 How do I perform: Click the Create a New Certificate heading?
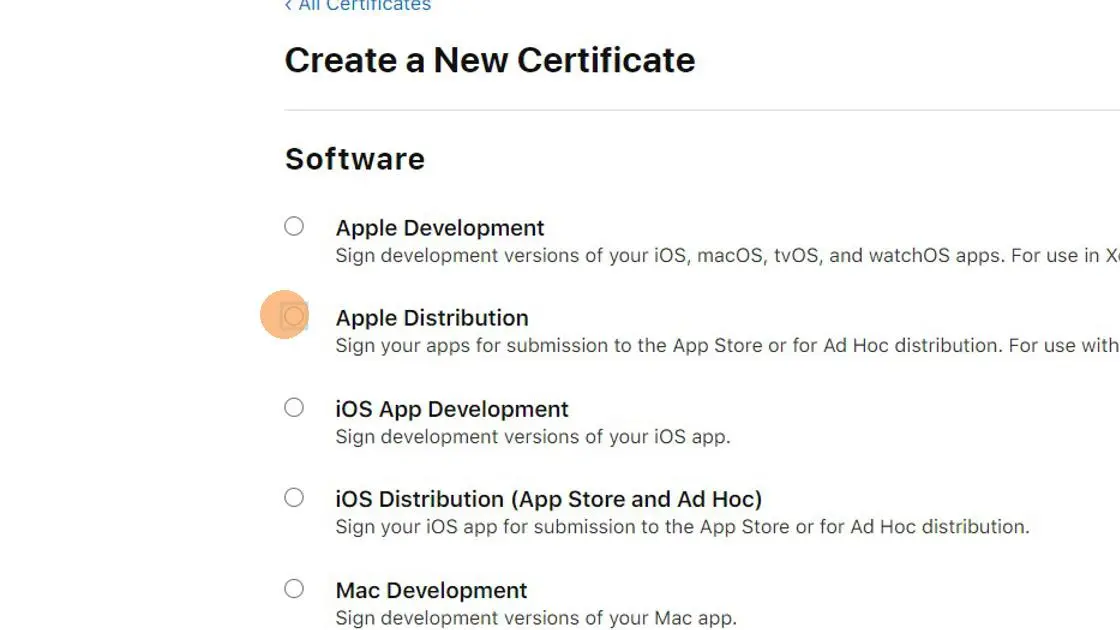point(490,60)
